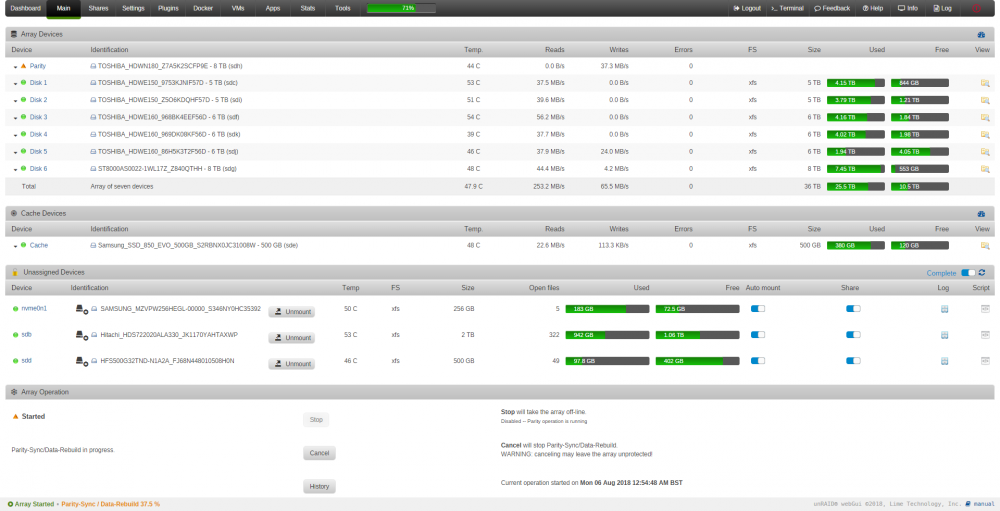Expand the Disk 1 dropdown arrow
The height and width of the screenshot is (511, 1000).
(15, 84)
